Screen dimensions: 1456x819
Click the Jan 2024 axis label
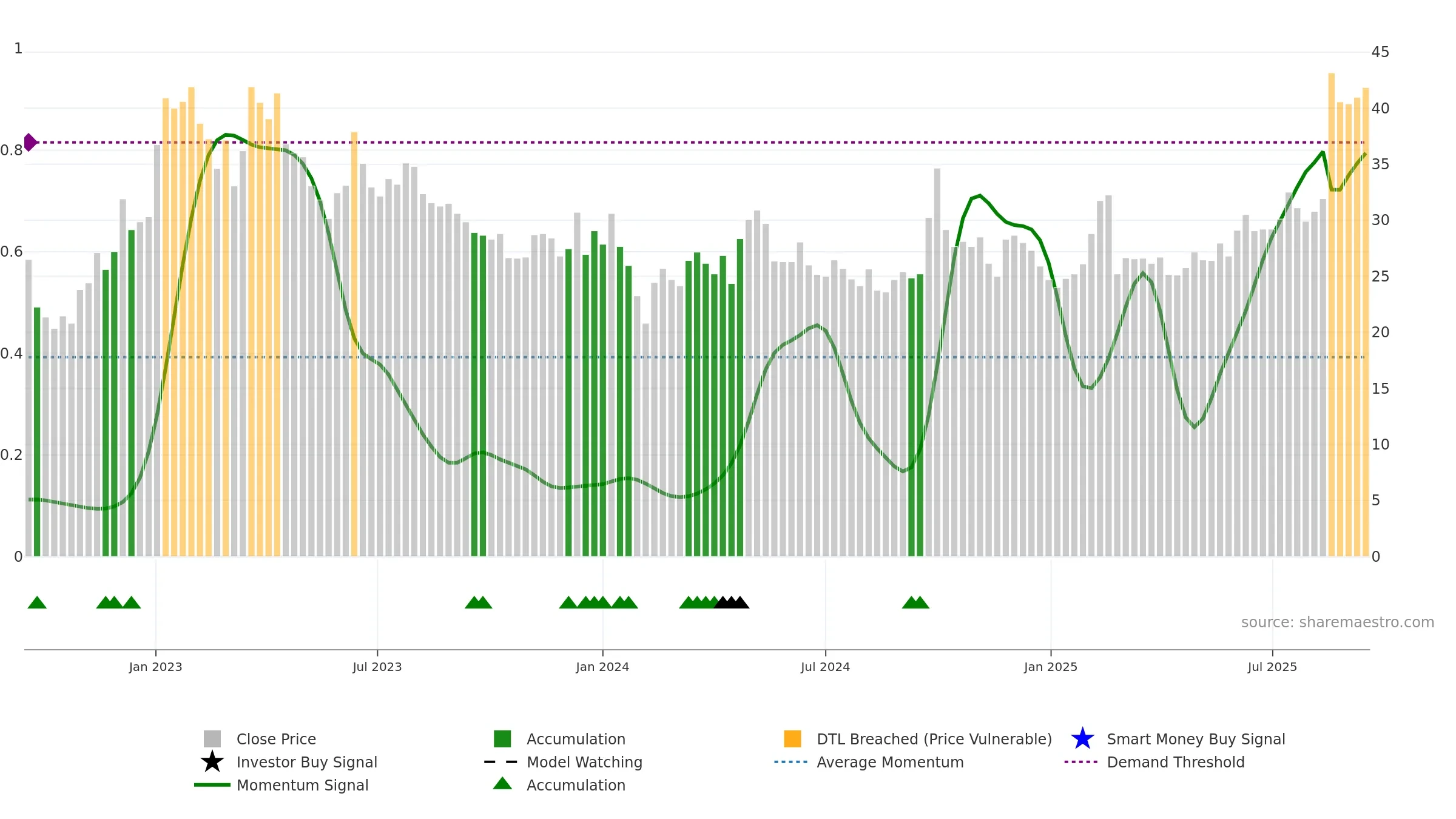(x=602, y=667)
